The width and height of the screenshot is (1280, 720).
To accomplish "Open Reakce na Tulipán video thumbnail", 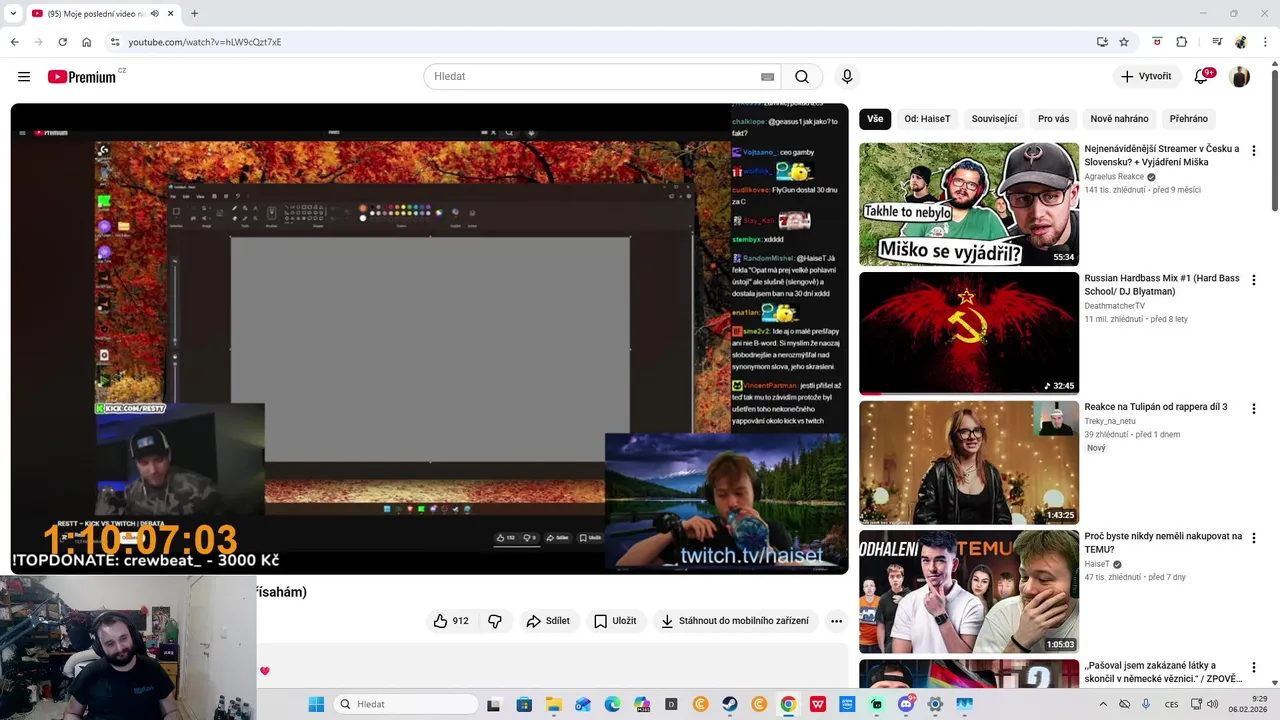I will coord(969,463).
